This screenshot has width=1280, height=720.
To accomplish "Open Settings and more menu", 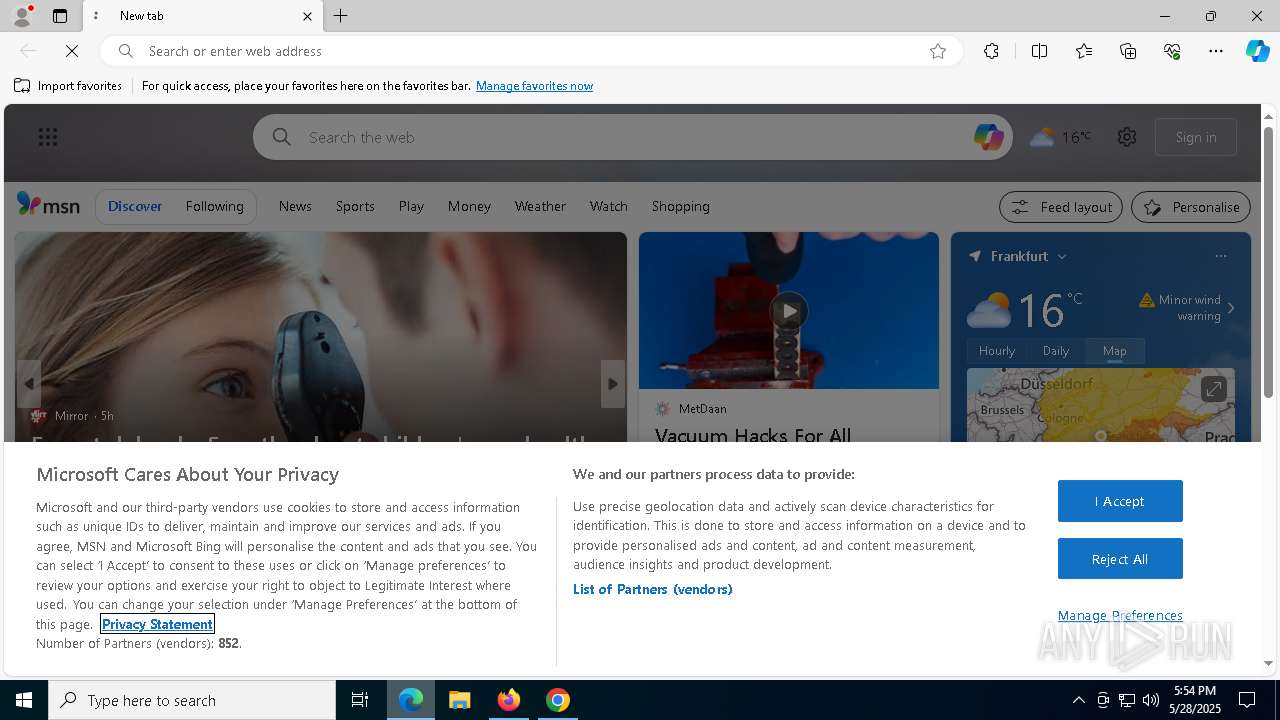I will pos(1216,51).
